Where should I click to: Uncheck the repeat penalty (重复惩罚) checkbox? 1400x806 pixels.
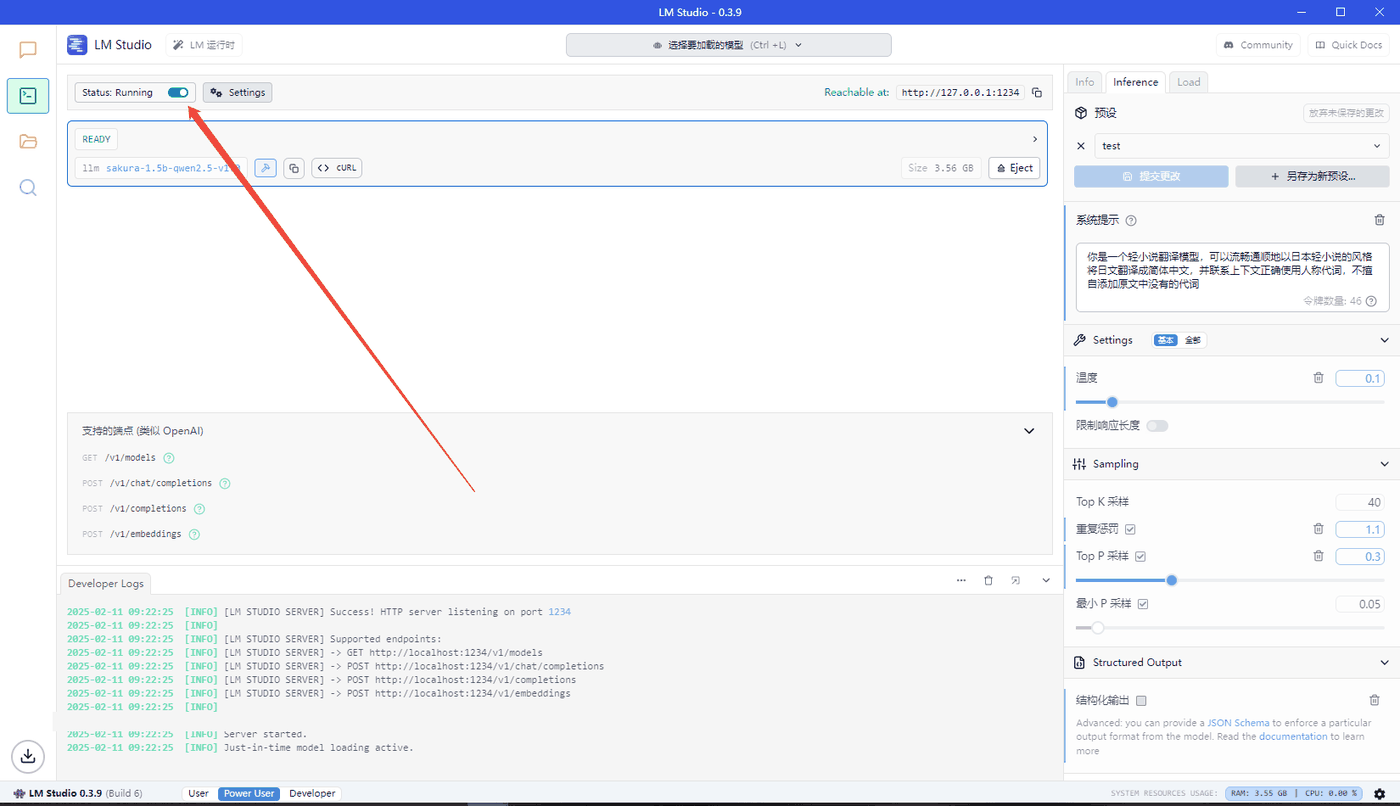[x=1130, y=529]
